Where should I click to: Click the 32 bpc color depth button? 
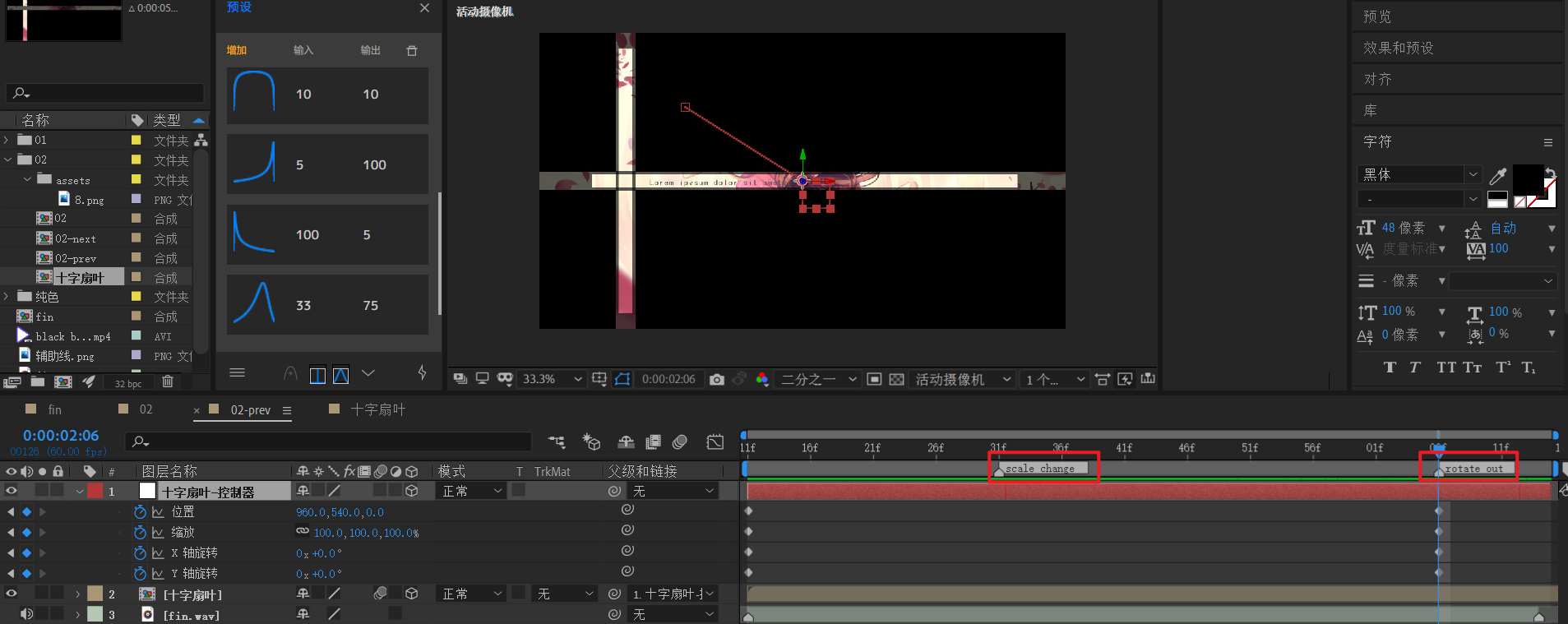pyautogui.click(x=128, y=383)
